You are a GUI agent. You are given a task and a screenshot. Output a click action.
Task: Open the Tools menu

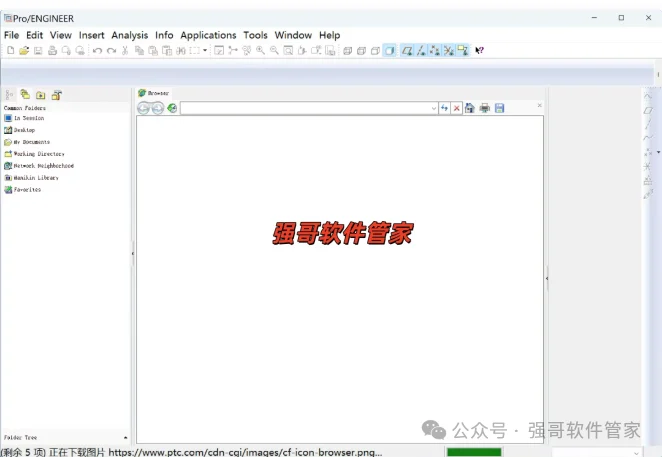click(255, 35)
